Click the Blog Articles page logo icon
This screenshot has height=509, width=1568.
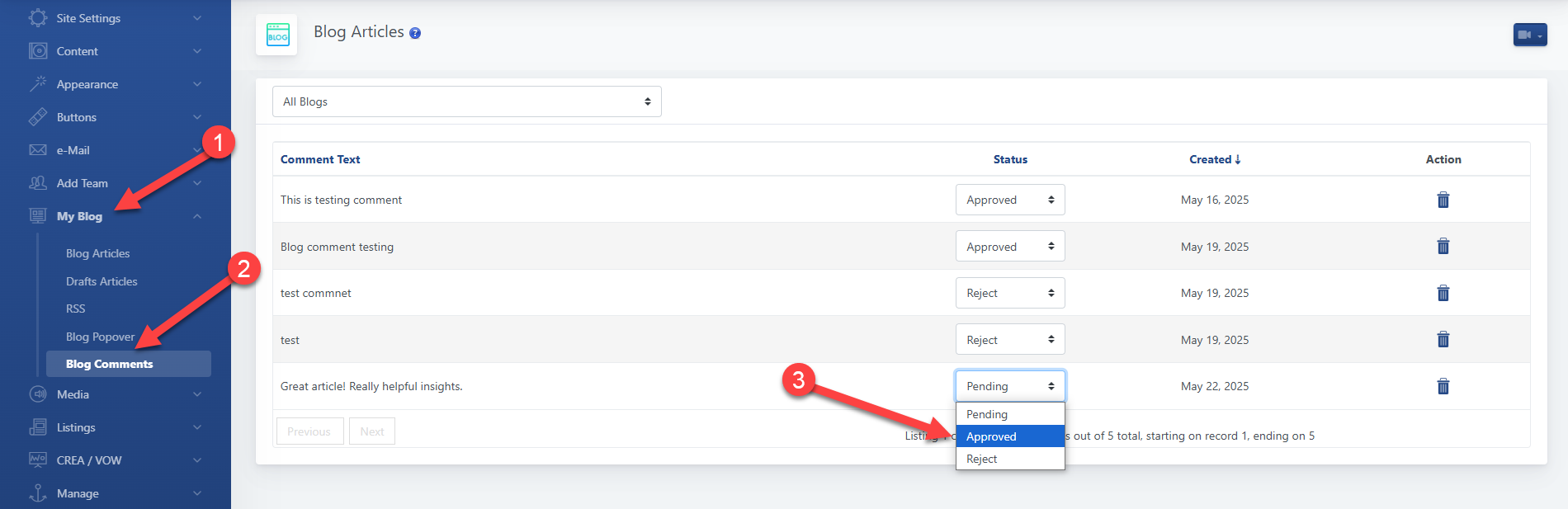(277, 35)
